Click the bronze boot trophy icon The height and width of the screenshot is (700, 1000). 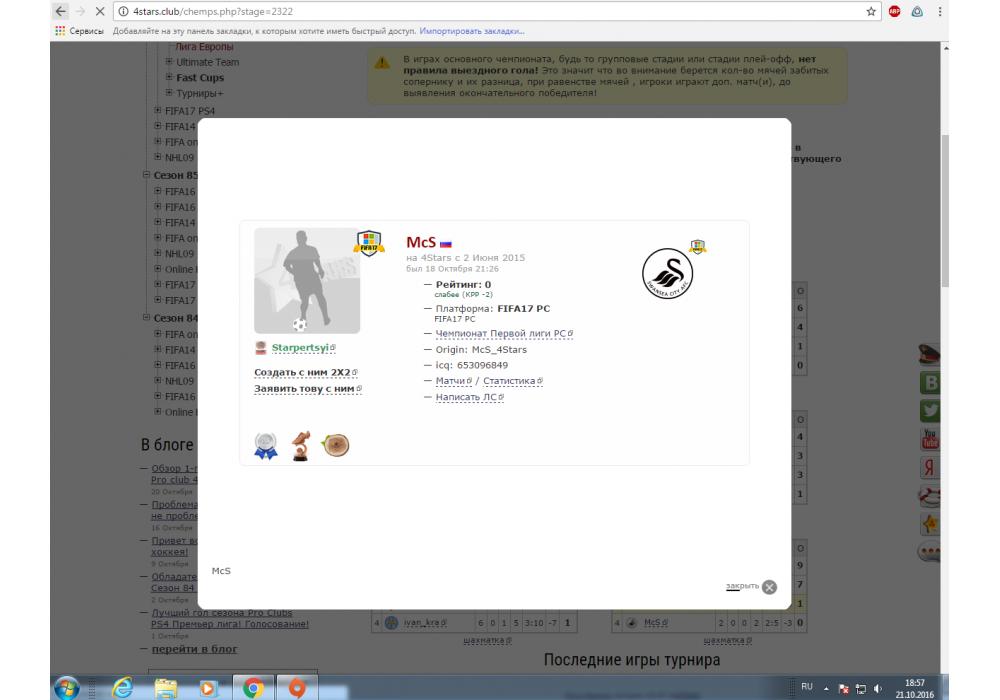coord(300,446)
